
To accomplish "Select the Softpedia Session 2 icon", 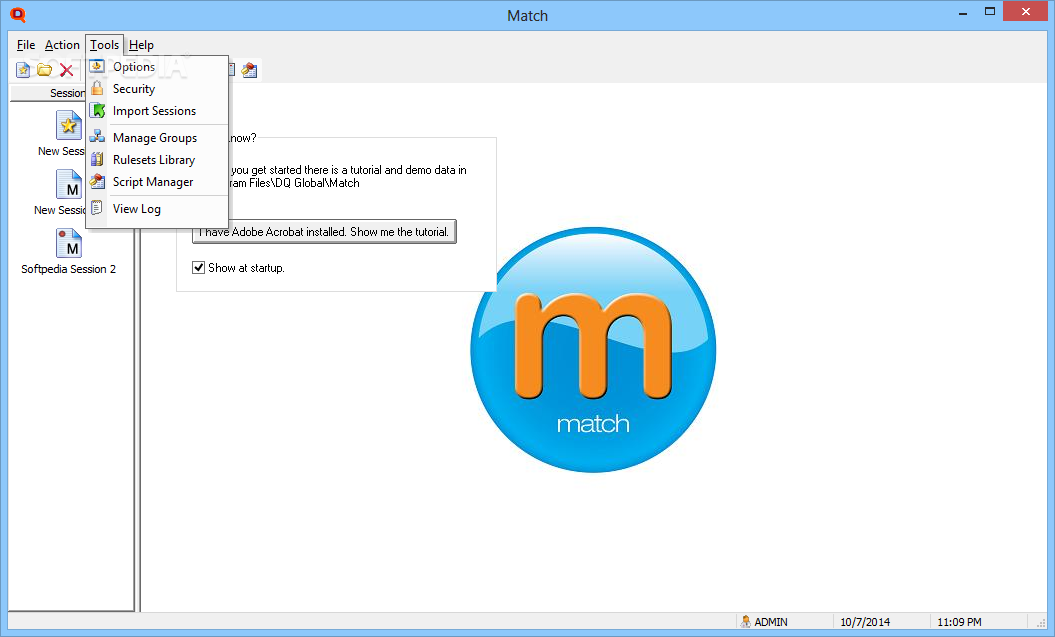I will click(69, 243).
